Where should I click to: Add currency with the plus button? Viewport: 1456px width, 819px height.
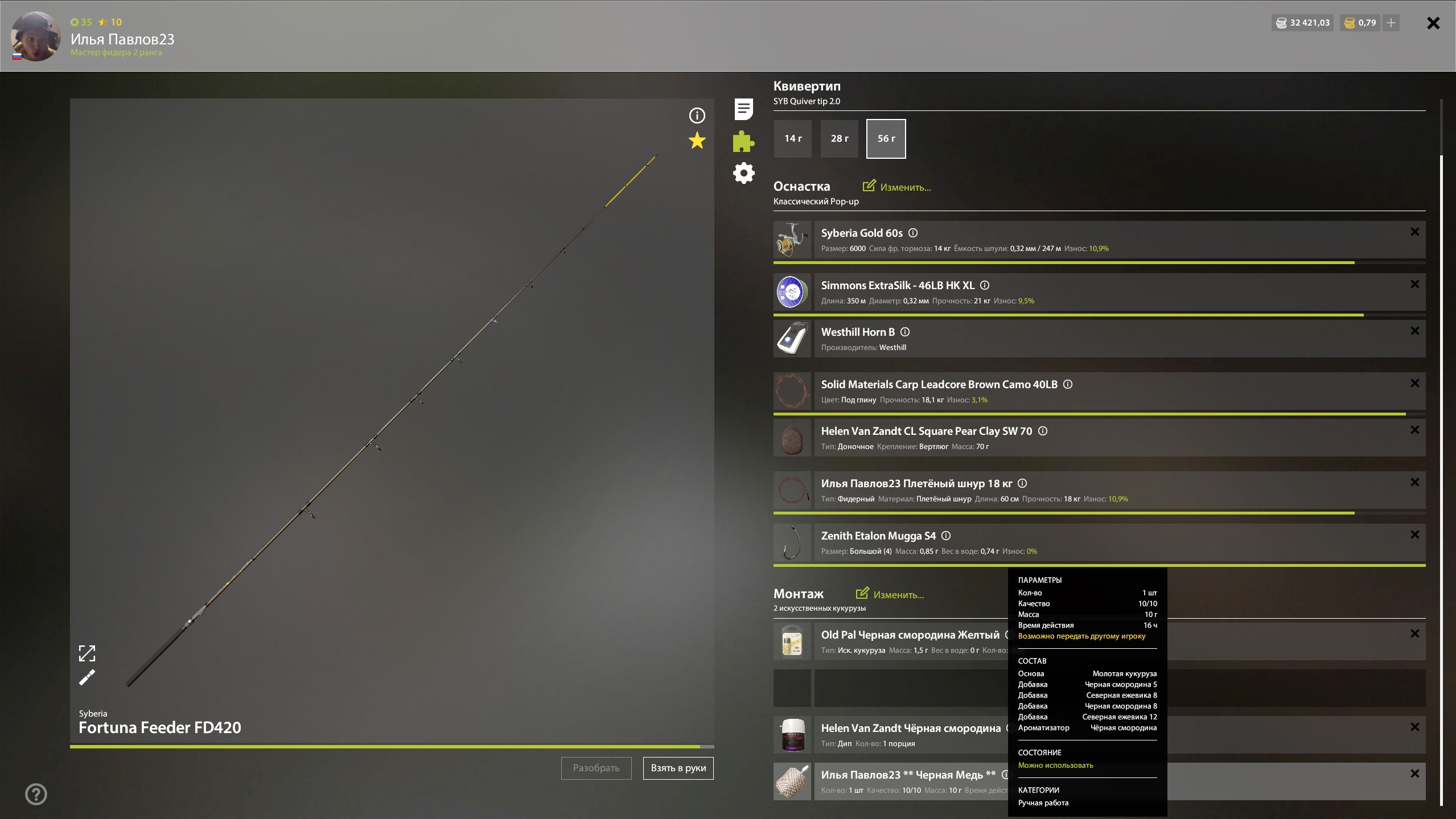(x=1391, y=23)
